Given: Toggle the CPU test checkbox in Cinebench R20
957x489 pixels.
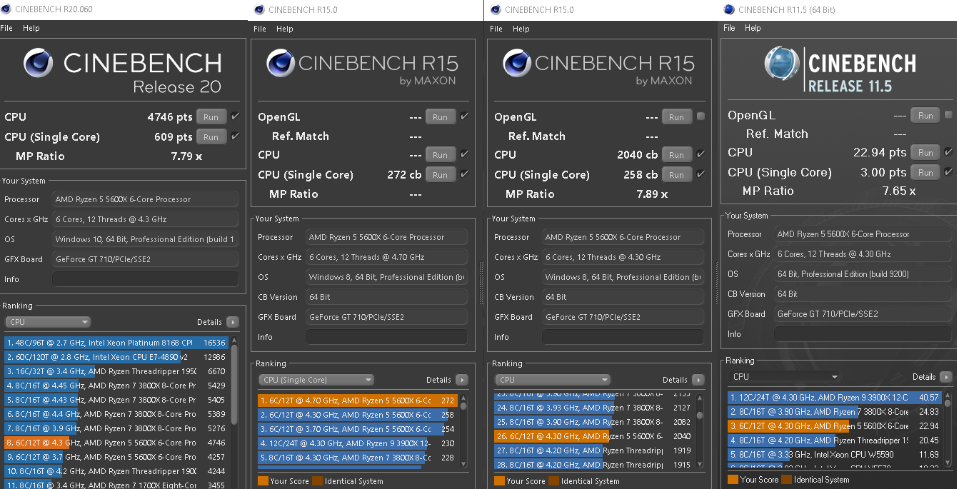Looking at the screenshot, I should (x=235, y=117).
